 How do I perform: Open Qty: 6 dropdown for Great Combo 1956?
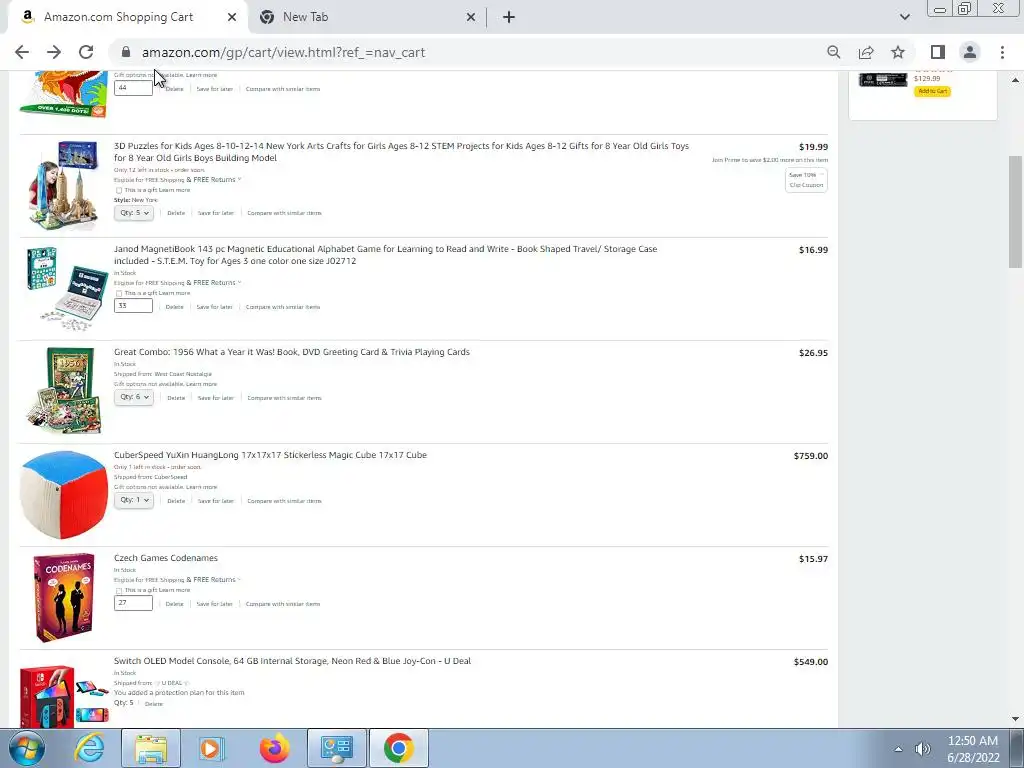(x=134, y=397)
